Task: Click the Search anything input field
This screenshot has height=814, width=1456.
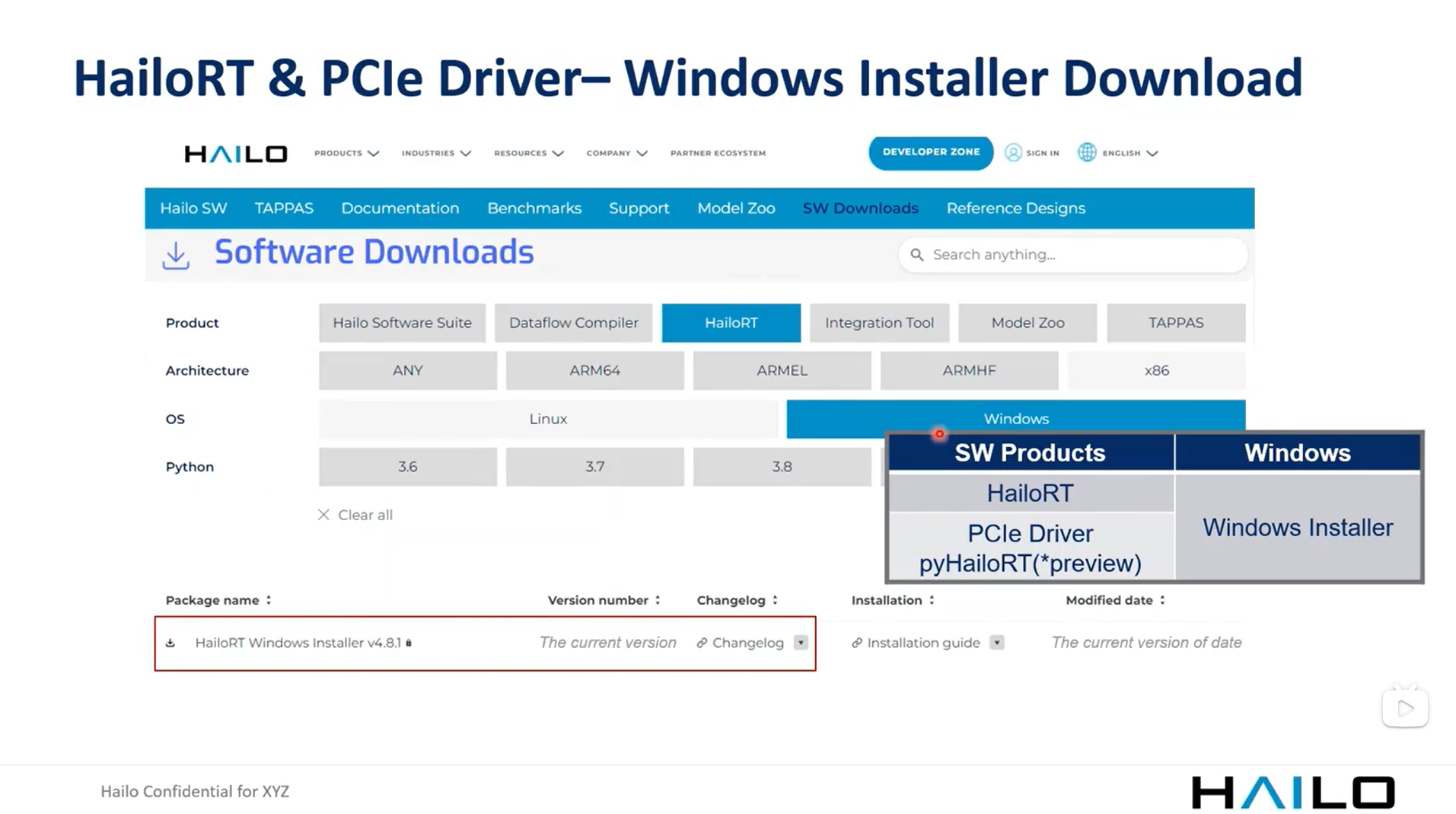Action: pyautogui.click(x=1073, y=255)
